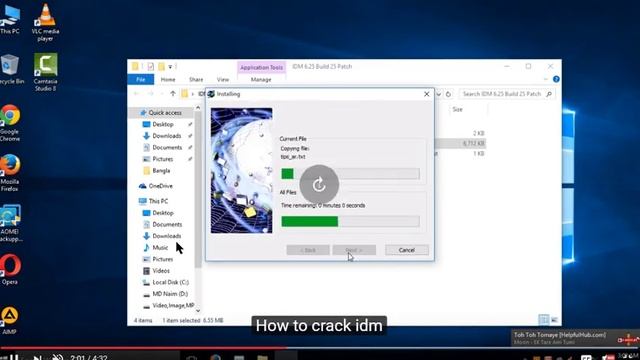Open quick access toolbar customize dropdown
The image size is (640, 360).
tap(170, 67)
